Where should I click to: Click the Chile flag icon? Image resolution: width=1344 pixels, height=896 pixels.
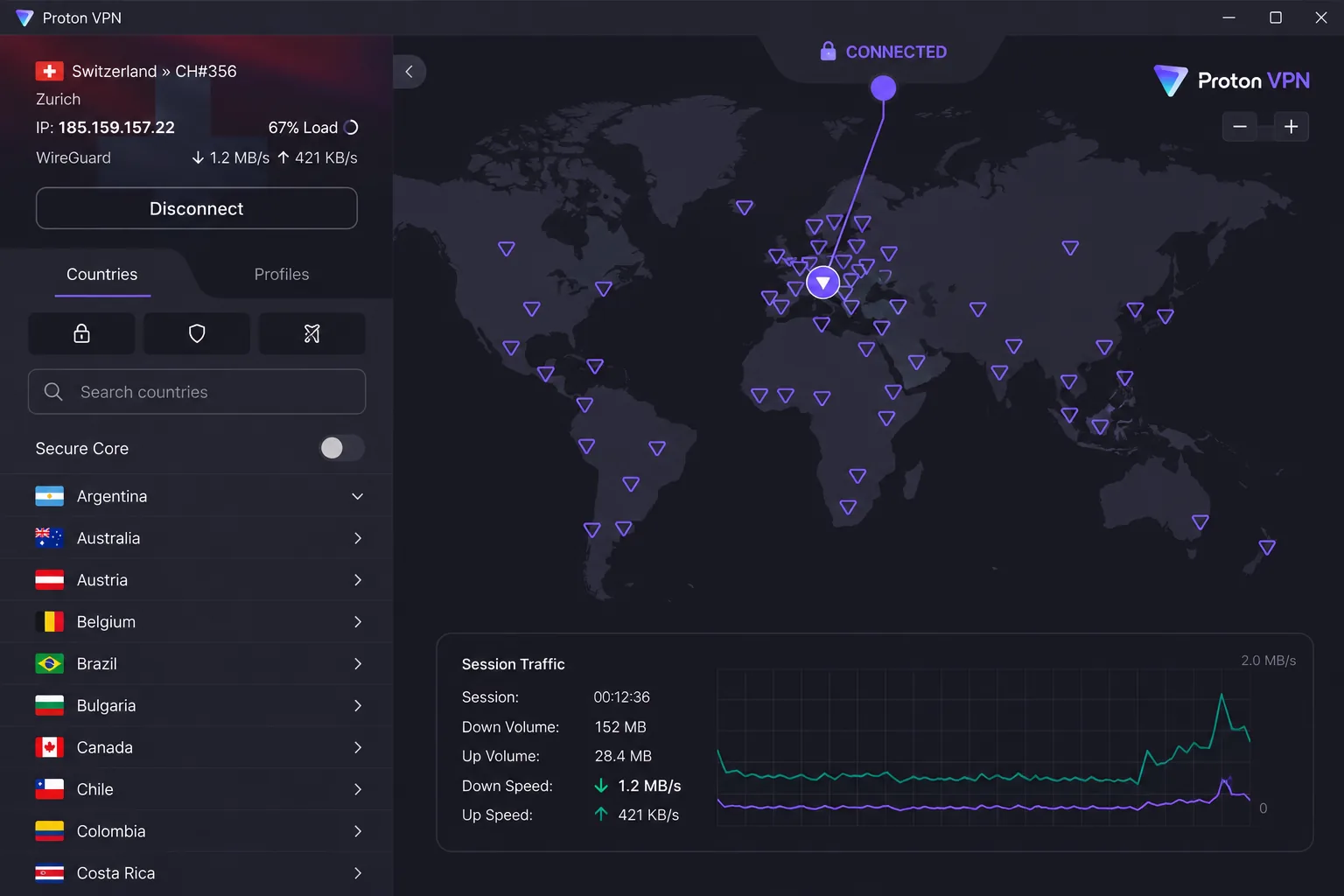tap(49, 789)
